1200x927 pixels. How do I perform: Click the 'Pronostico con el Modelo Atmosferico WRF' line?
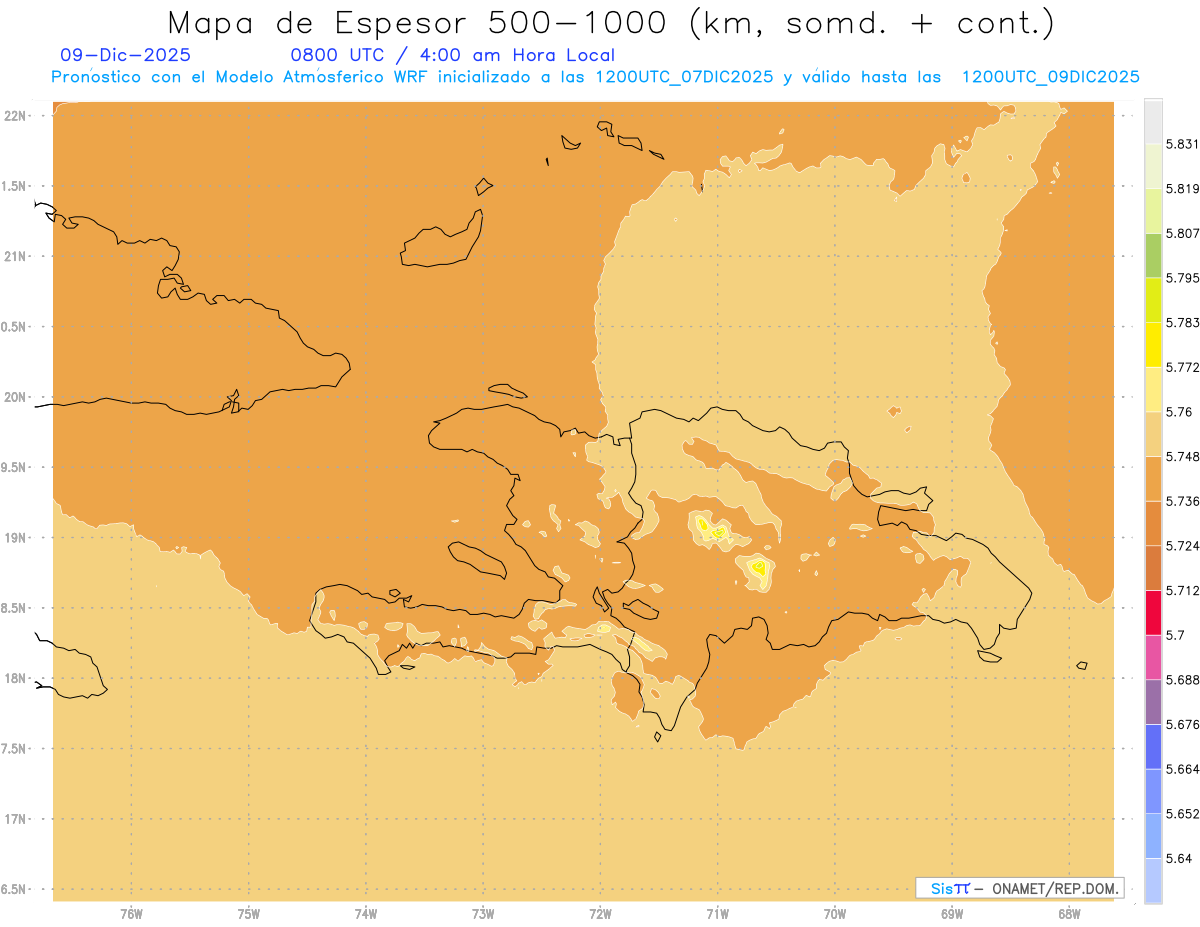click(x=238, y=77)
